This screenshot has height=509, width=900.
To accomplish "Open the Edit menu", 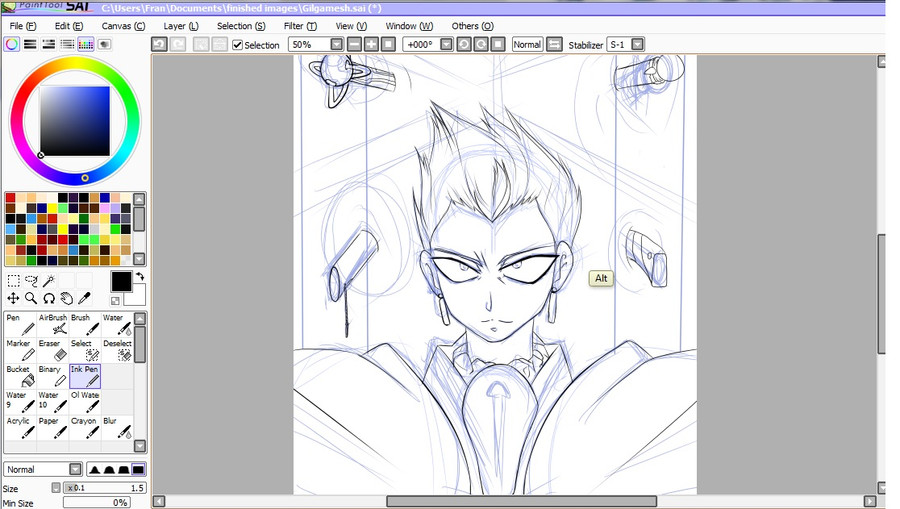I will pos(69,26).
